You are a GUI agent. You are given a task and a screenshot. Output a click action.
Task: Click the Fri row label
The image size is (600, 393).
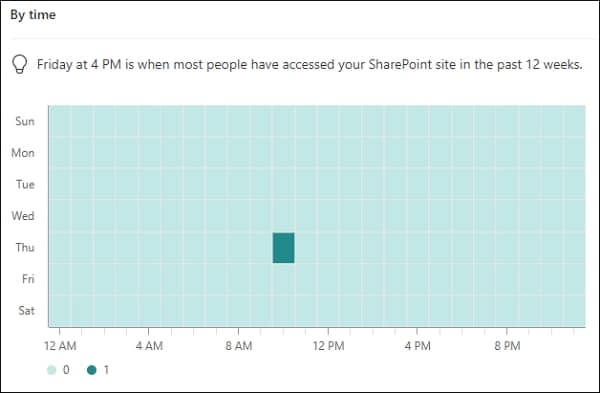[28, 279]
